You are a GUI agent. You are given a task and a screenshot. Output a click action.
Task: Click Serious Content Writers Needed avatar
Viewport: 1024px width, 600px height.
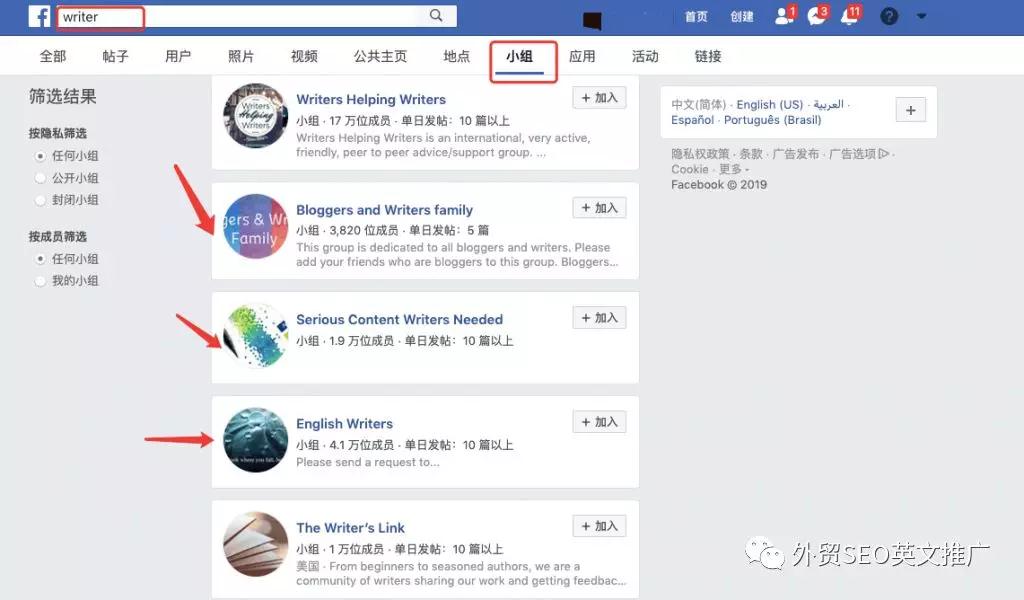[x=255, y=336]
